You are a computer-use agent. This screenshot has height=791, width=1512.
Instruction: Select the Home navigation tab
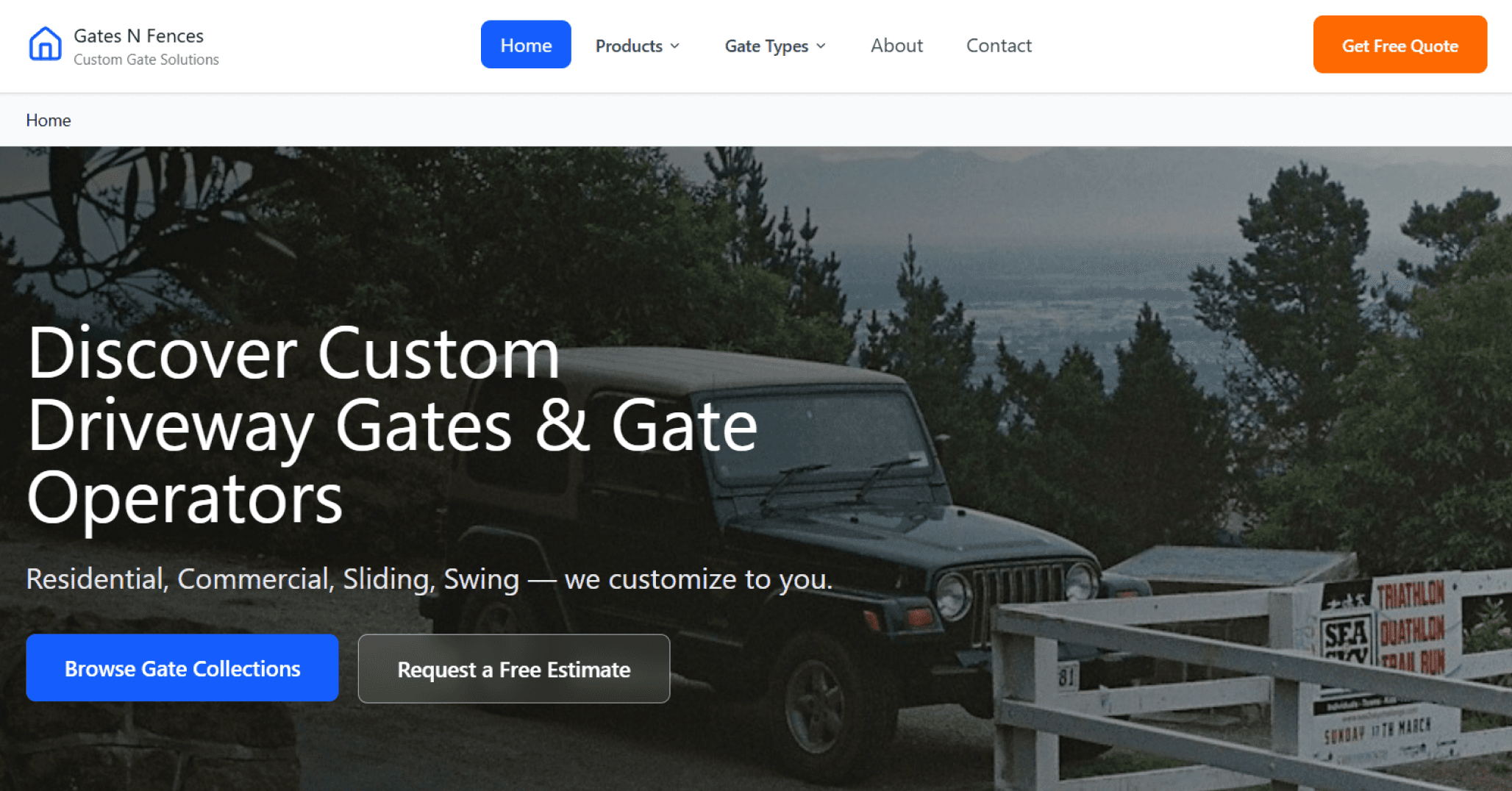(x=526, y=45)
